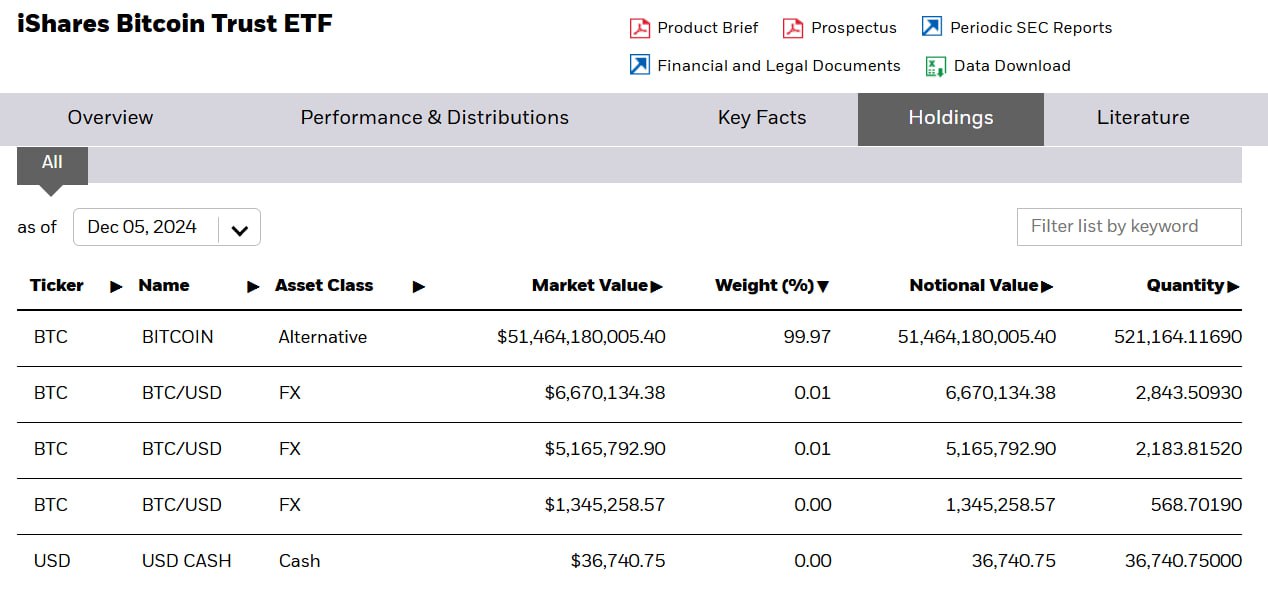The width and height of the screenshot is (1268, 603).
Task: Click the Periodic SEC Reports arrow icon
Action: tap(932, 27)
